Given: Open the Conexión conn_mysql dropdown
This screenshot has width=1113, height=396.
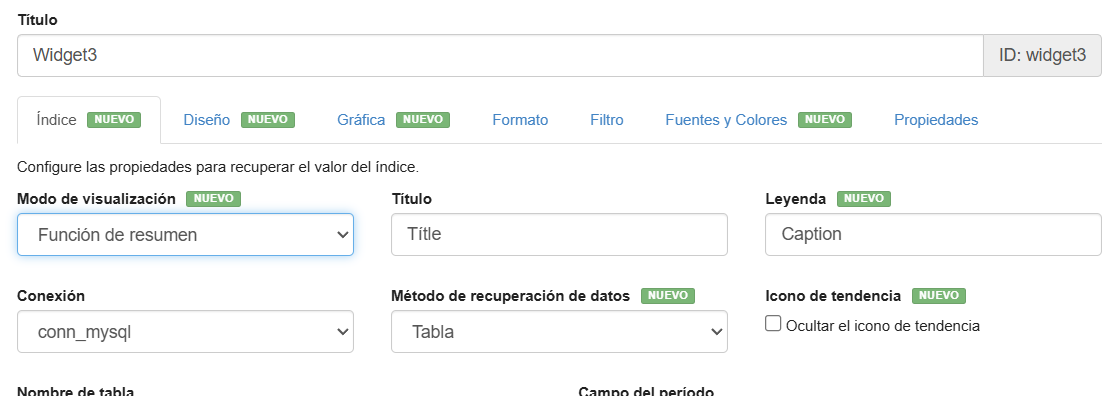Looking at the screenshot, I should 185,331.
